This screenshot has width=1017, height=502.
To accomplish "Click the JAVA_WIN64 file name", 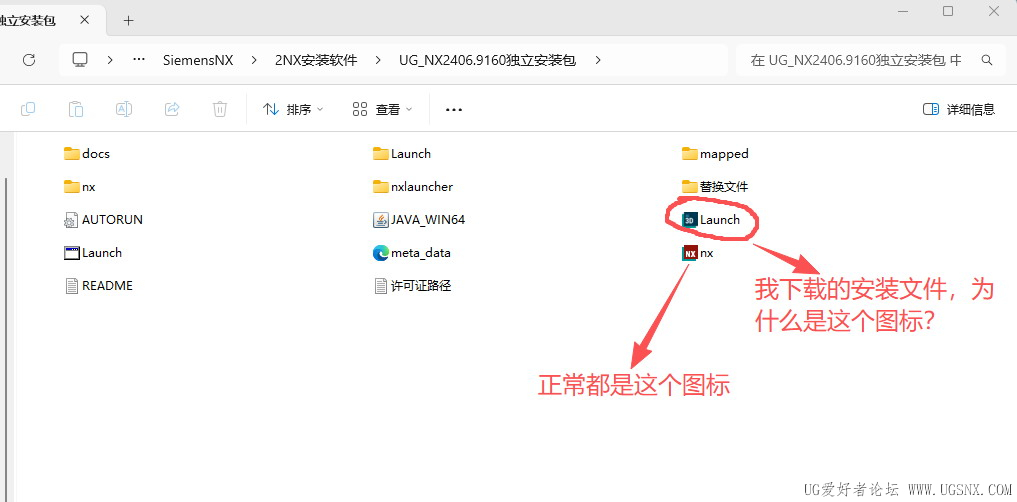I will coord(428,220).
